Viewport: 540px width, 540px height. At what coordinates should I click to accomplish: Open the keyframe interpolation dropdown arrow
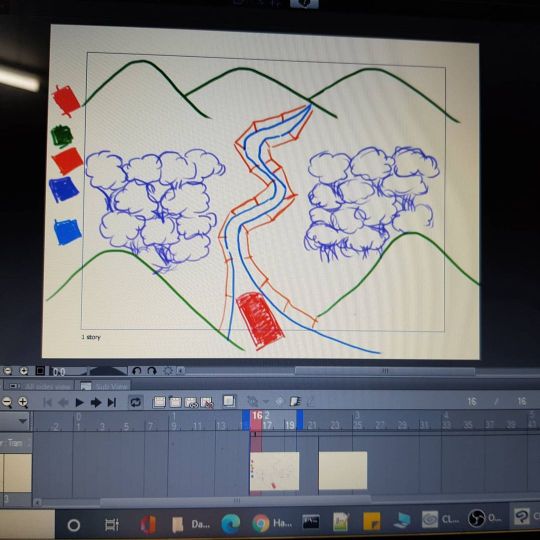pos(266,402)
